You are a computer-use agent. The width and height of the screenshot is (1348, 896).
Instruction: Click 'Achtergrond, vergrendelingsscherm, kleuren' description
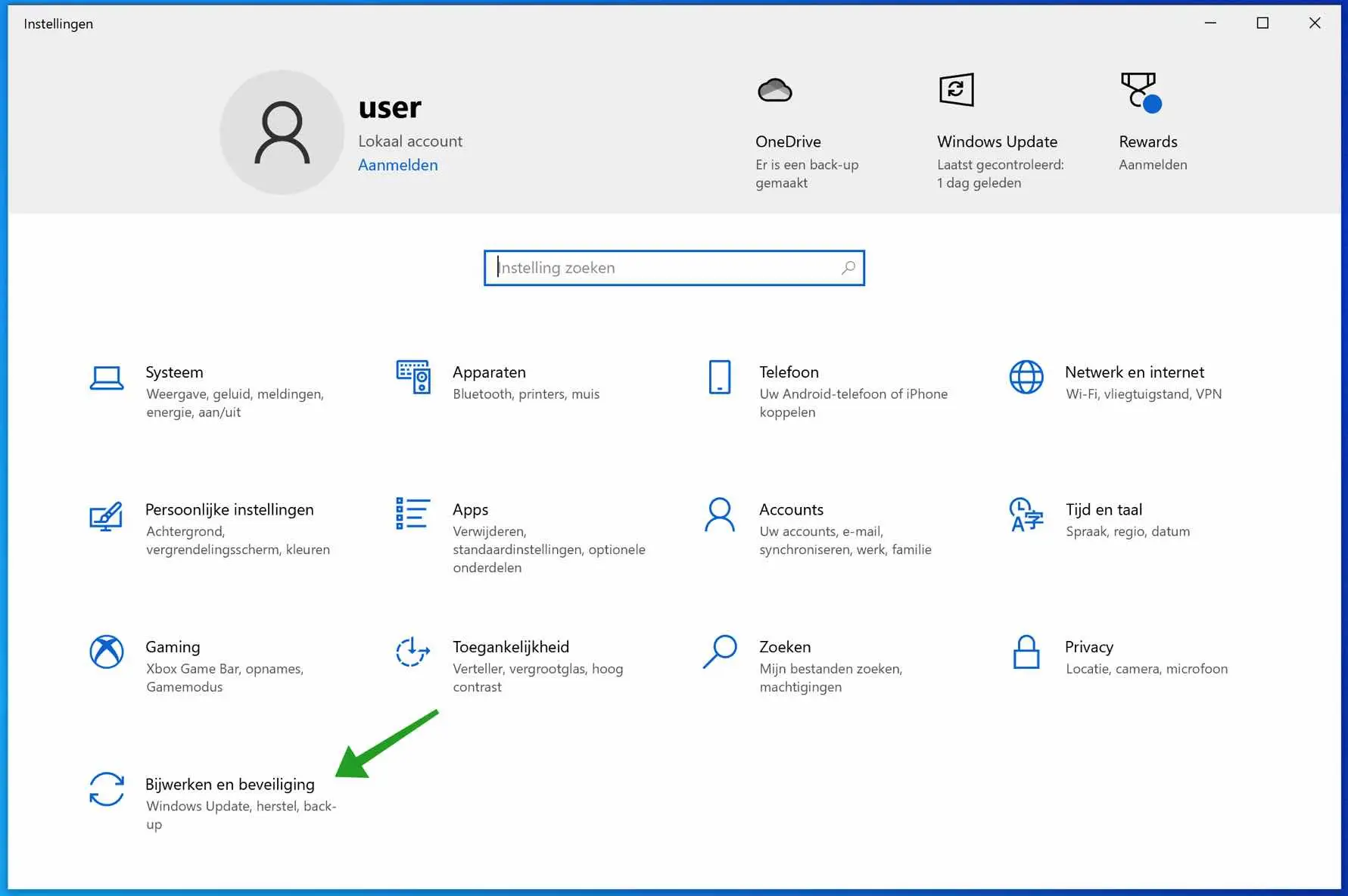(x=238, y=540)
